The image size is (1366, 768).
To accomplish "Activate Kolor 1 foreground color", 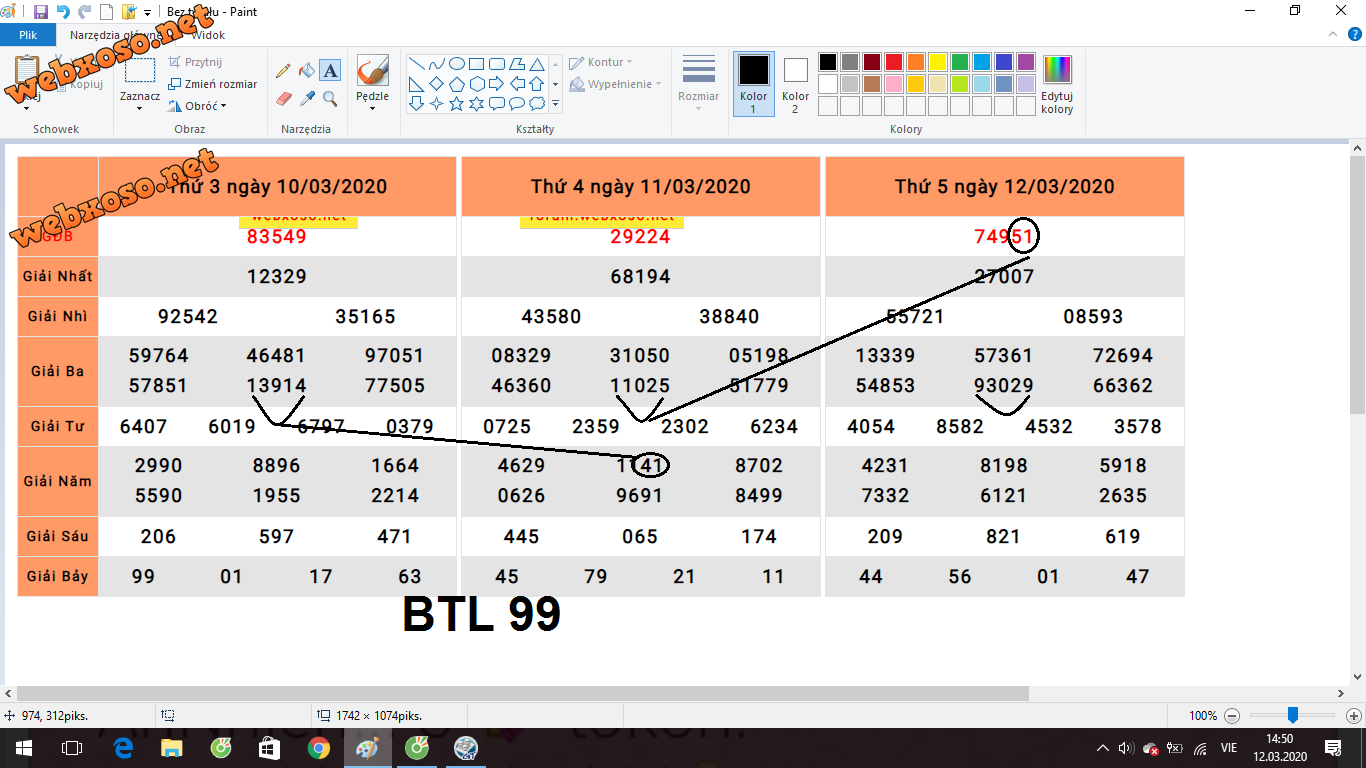I will point(753,84).
